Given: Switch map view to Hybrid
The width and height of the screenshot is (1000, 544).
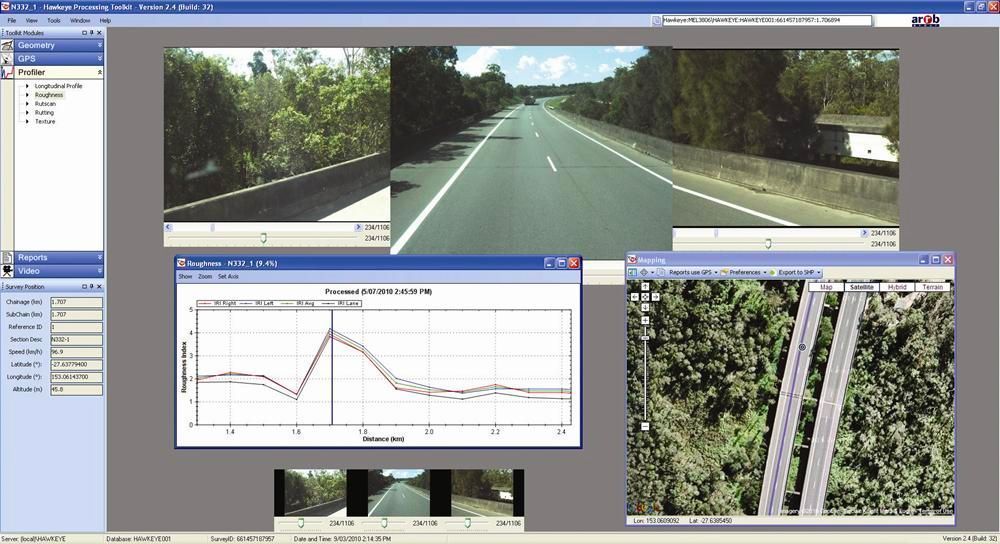Looking at the screenshot, I should pos(897,287).
